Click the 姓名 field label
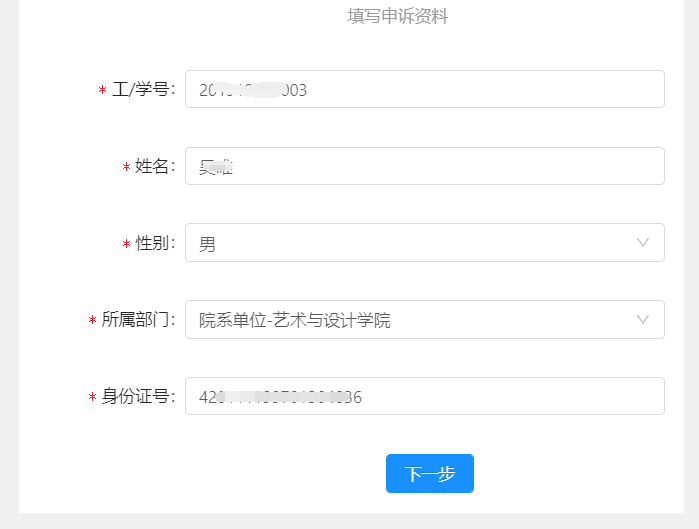Viewport: 699px width, 529px height. pos(155,167)
